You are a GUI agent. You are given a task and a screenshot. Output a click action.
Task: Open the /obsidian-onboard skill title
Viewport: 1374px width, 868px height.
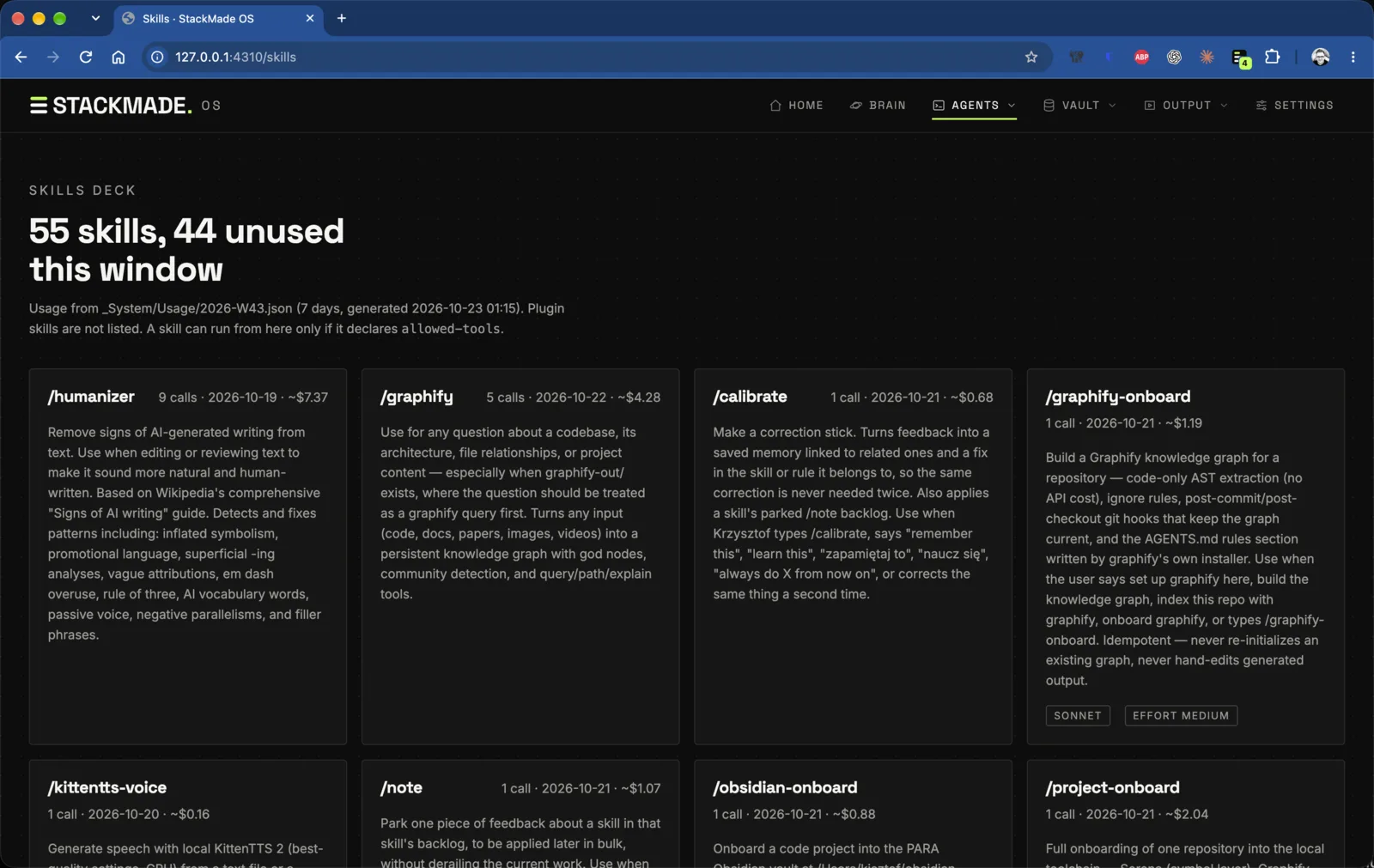pos(785,787)
